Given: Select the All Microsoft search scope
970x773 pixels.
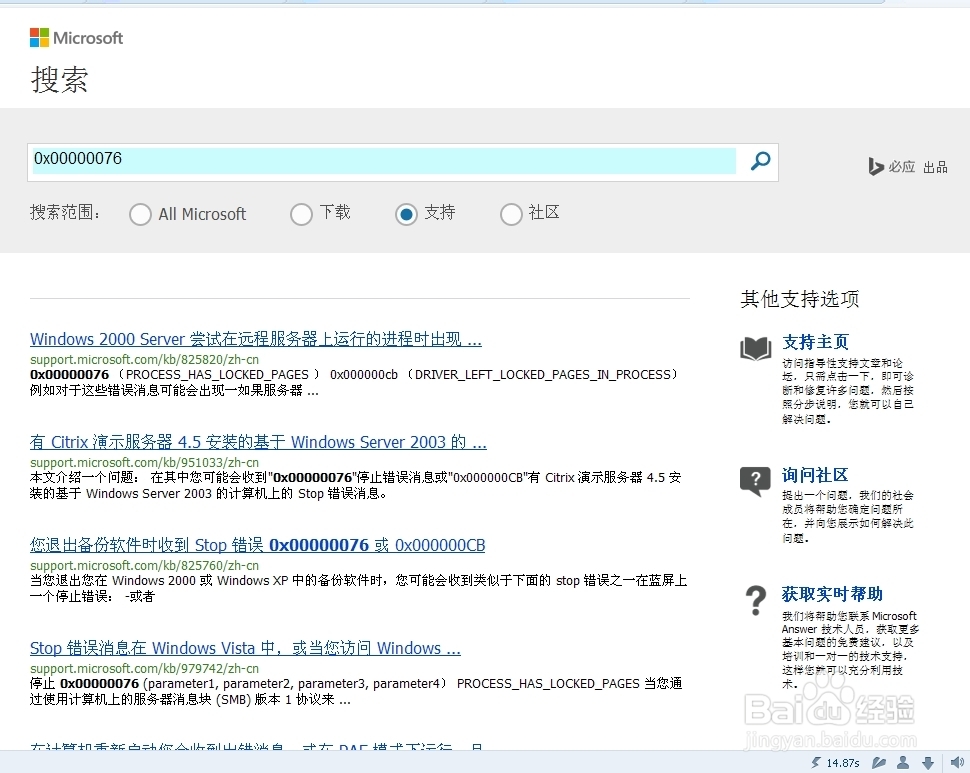Looking at the screenshot, I should (x=140, y=215).
